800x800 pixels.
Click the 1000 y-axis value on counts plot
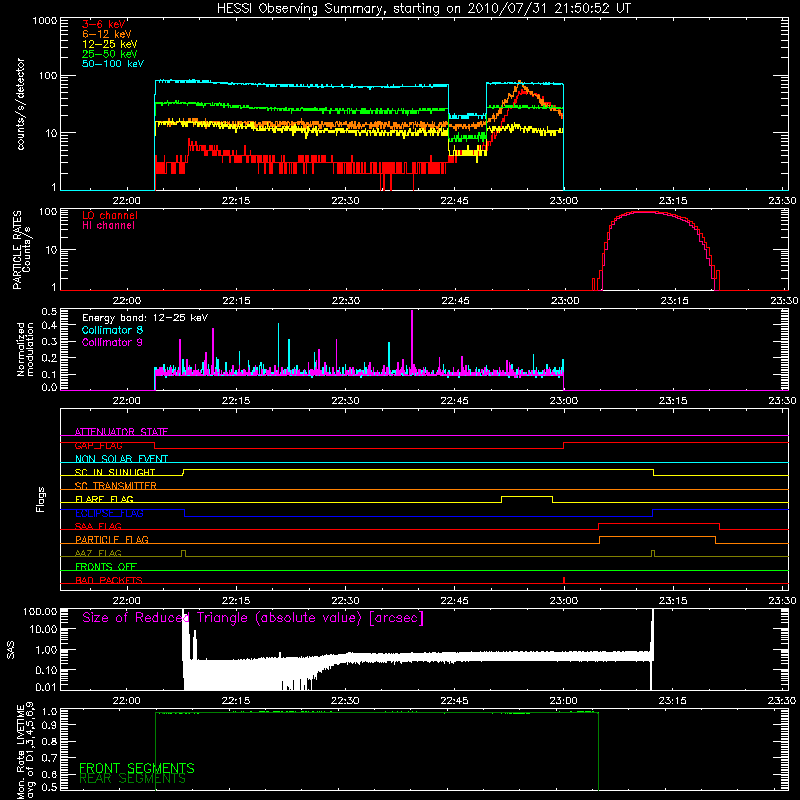coord(44,21)
